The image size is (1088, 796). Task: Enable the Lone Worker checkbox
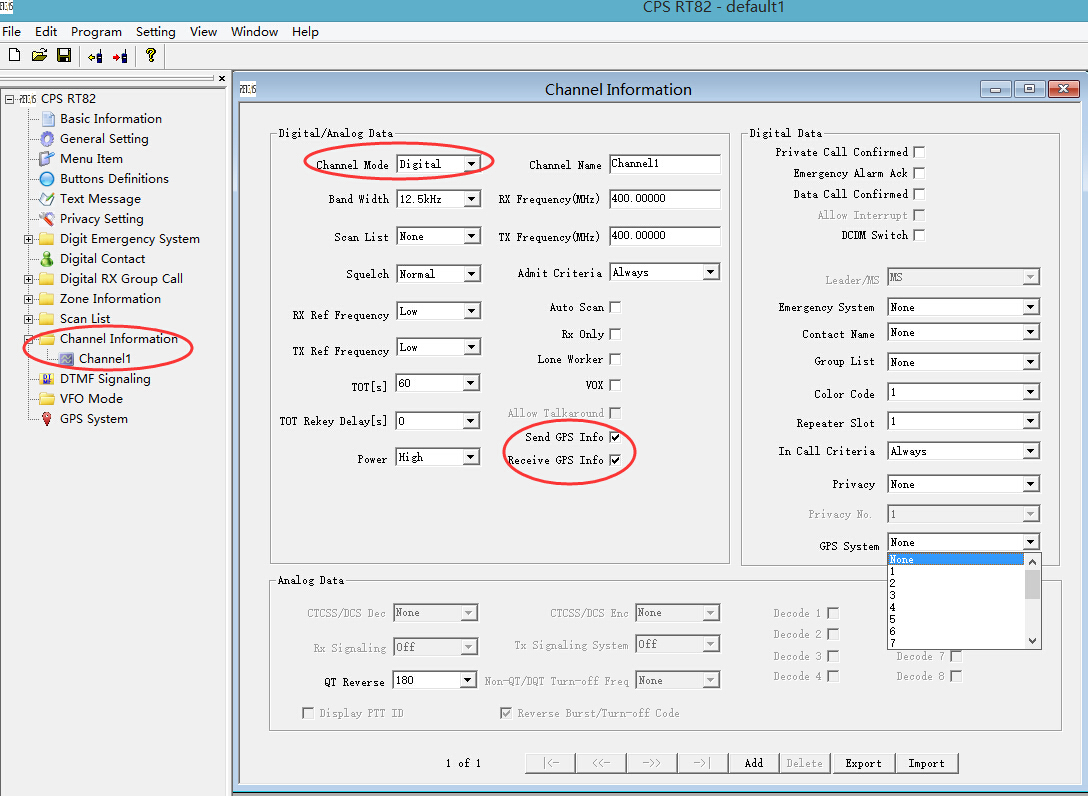pos(615,359)
